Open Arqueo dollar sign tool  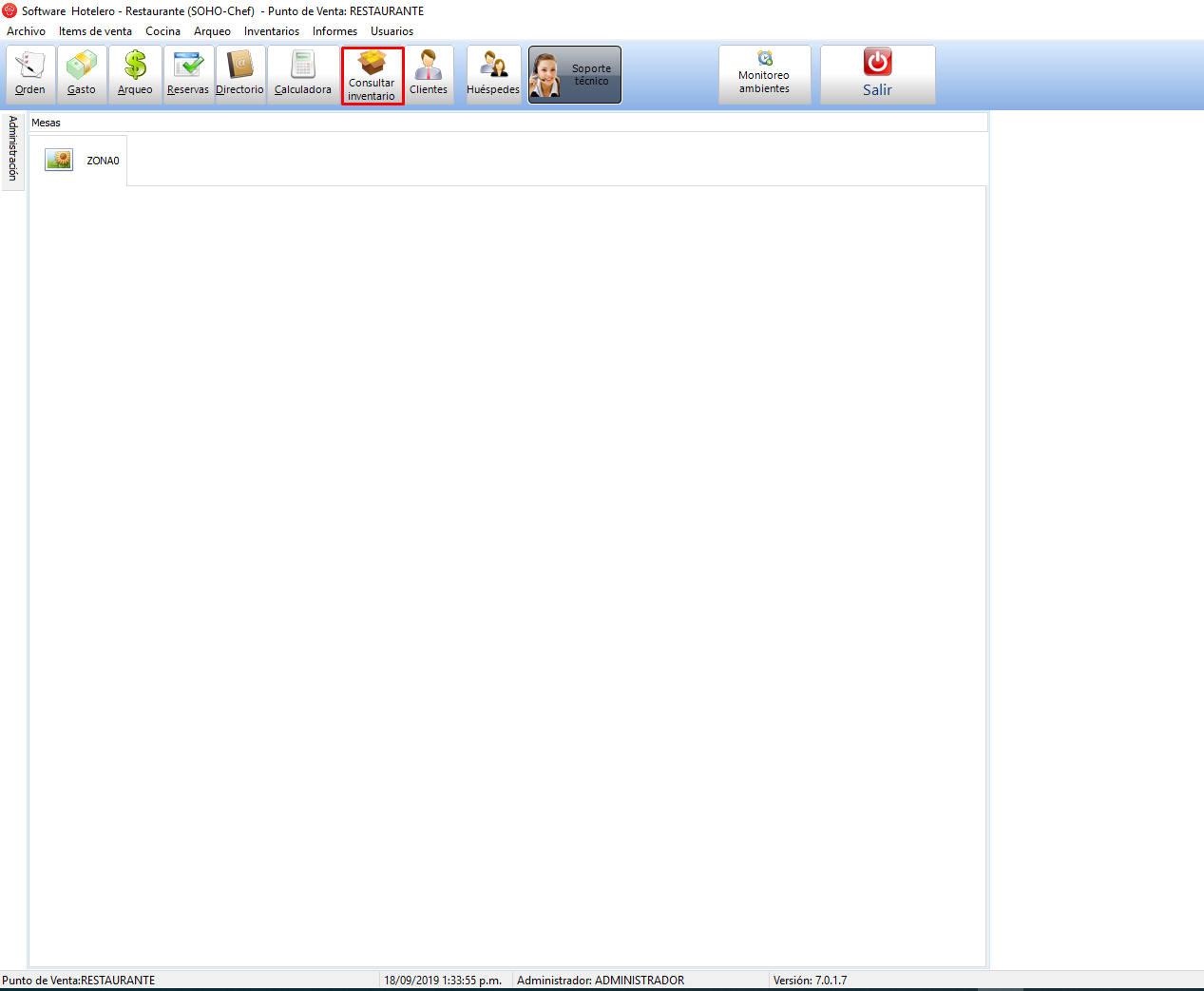[135, 74]
